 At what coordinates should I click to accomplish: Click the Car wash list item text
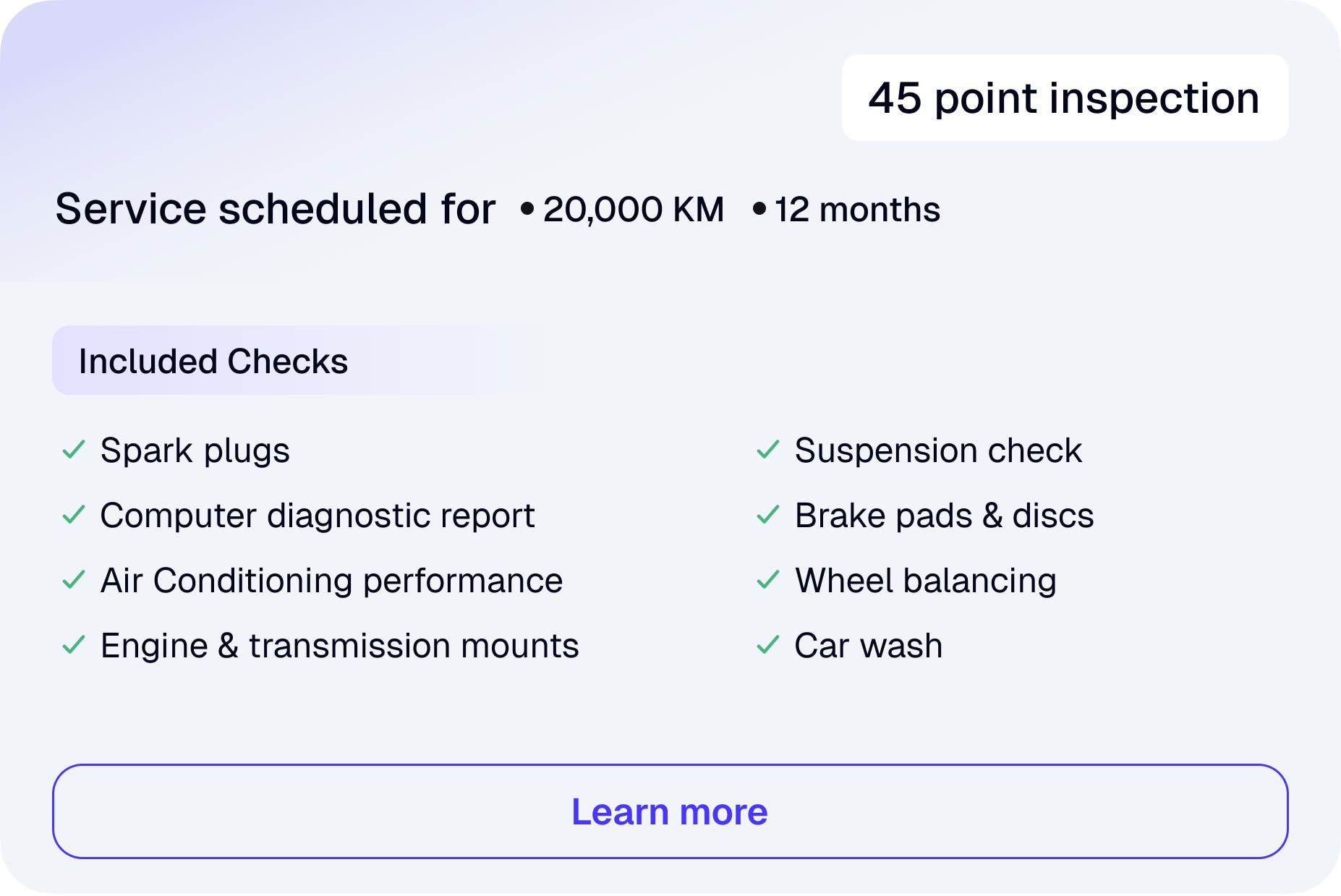point(868,646)
